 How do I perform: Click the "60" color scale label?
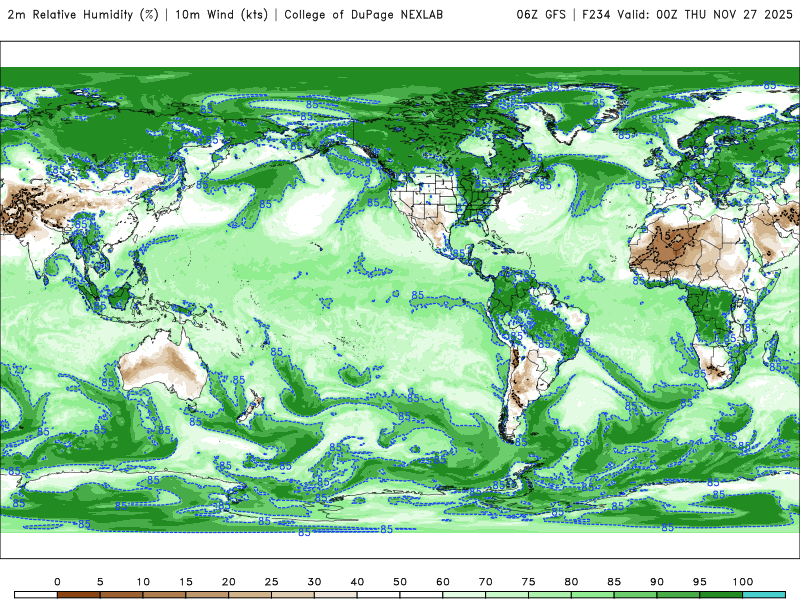(x=443, y=582)
